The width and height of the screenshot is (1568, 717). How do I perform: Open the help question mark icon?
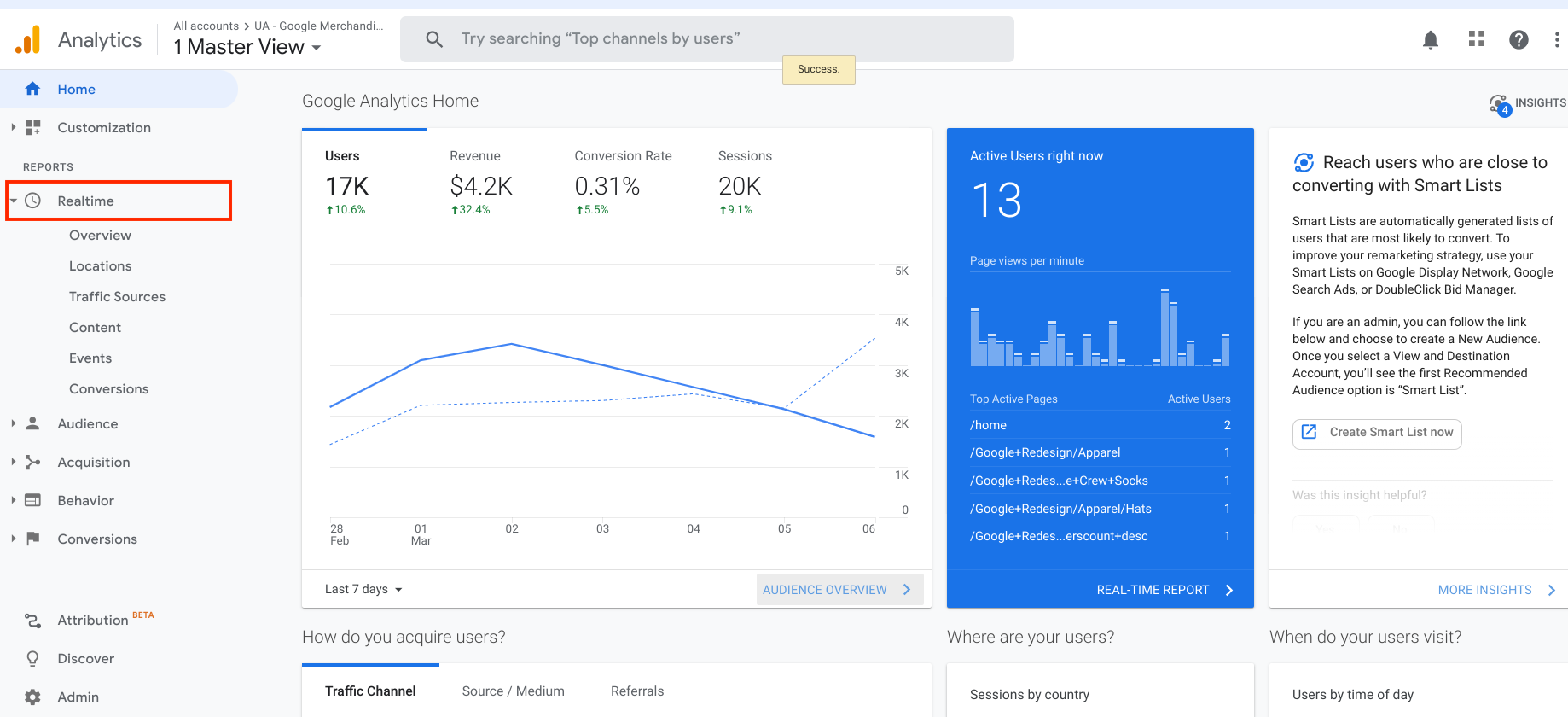point(1519,39)
